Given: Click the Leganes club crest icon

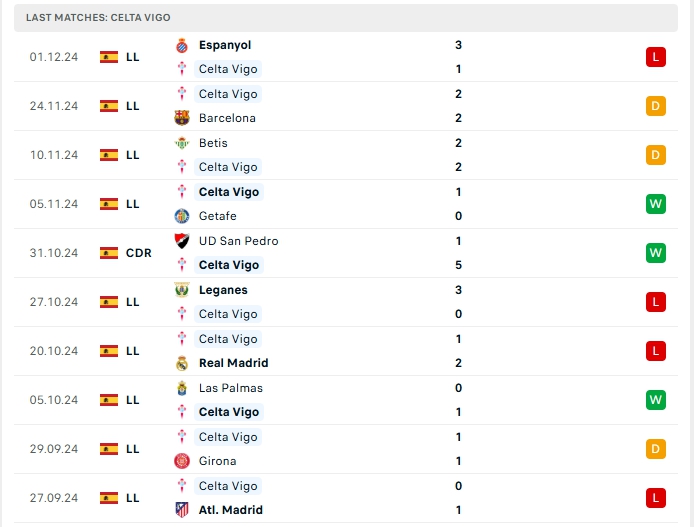Looking at the screenshot, I should 182,290.
